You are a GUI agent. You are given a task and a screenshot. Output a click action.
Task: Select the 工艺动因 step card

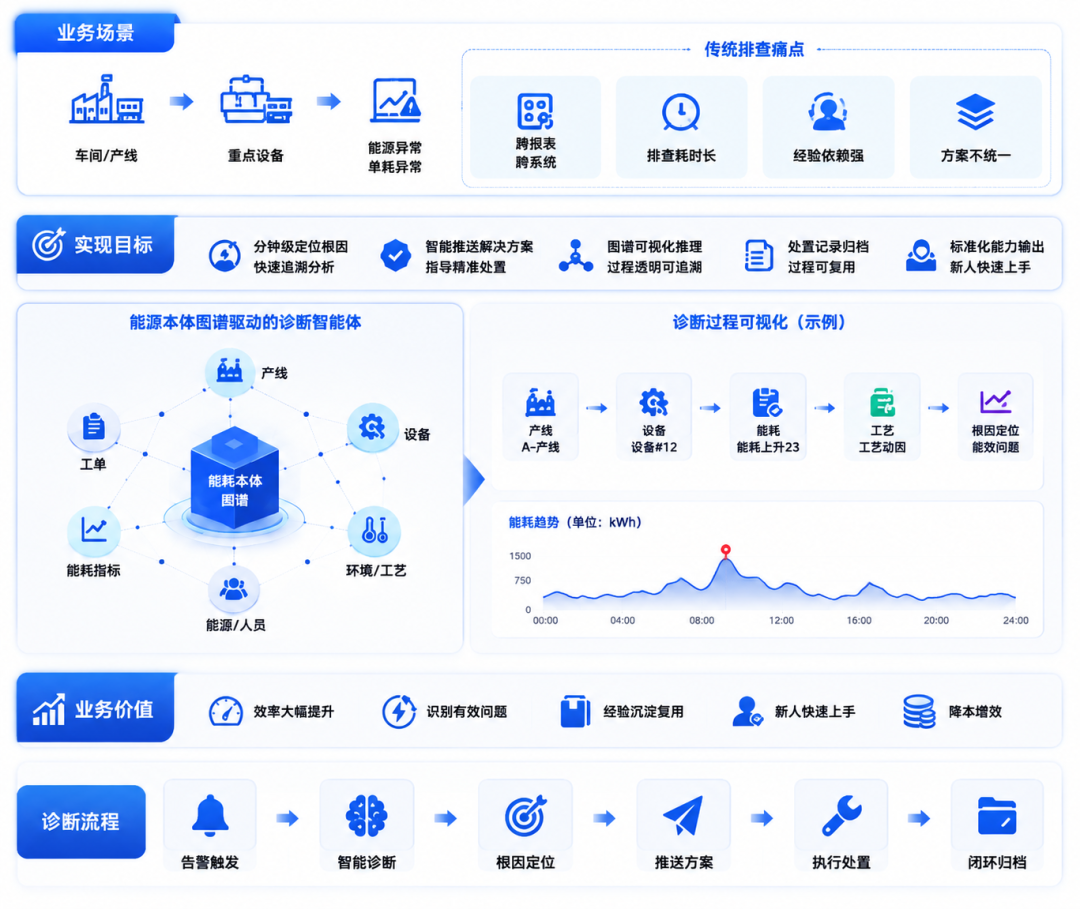pos(882,417)
